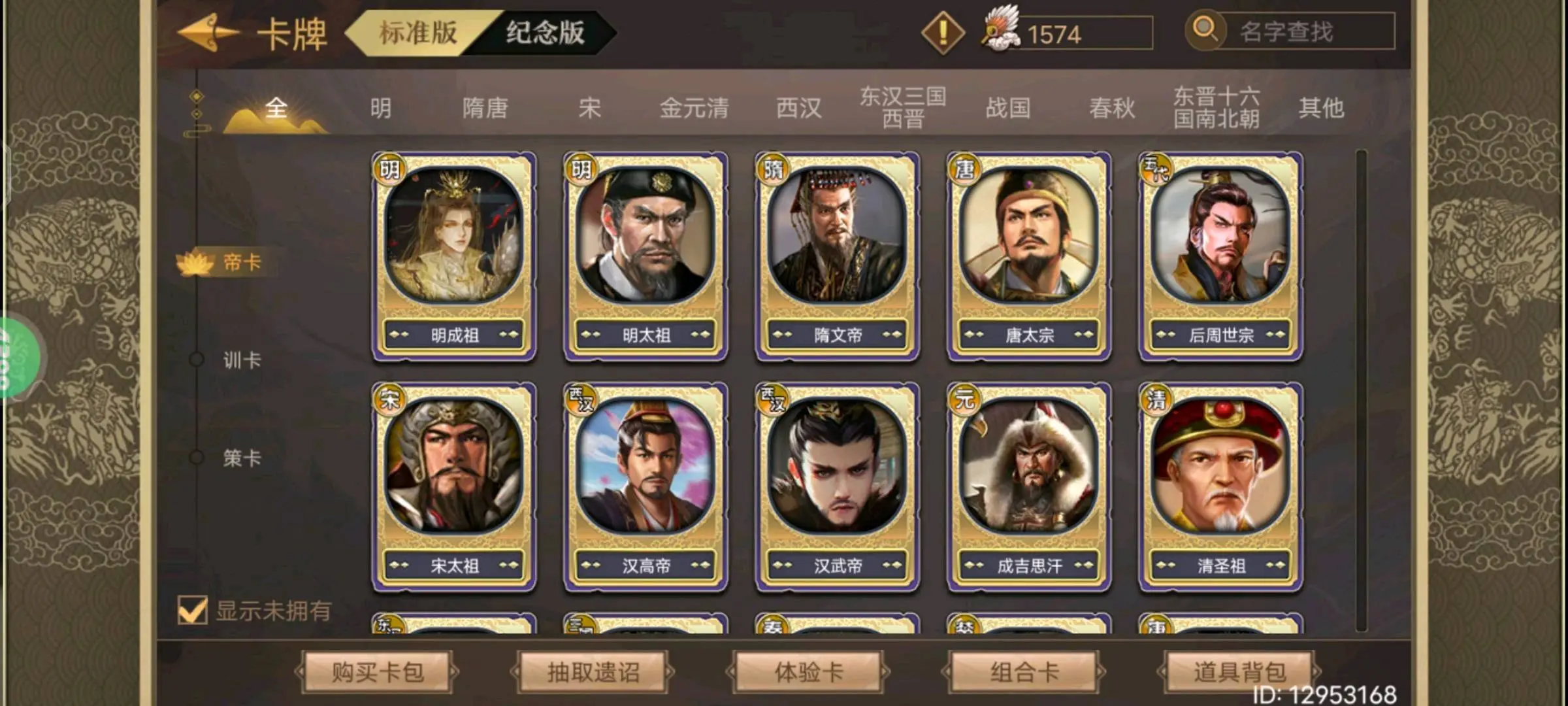1568x706 pixels.
Task: Switch to 标准版 edition toggle
Action: 418,32
